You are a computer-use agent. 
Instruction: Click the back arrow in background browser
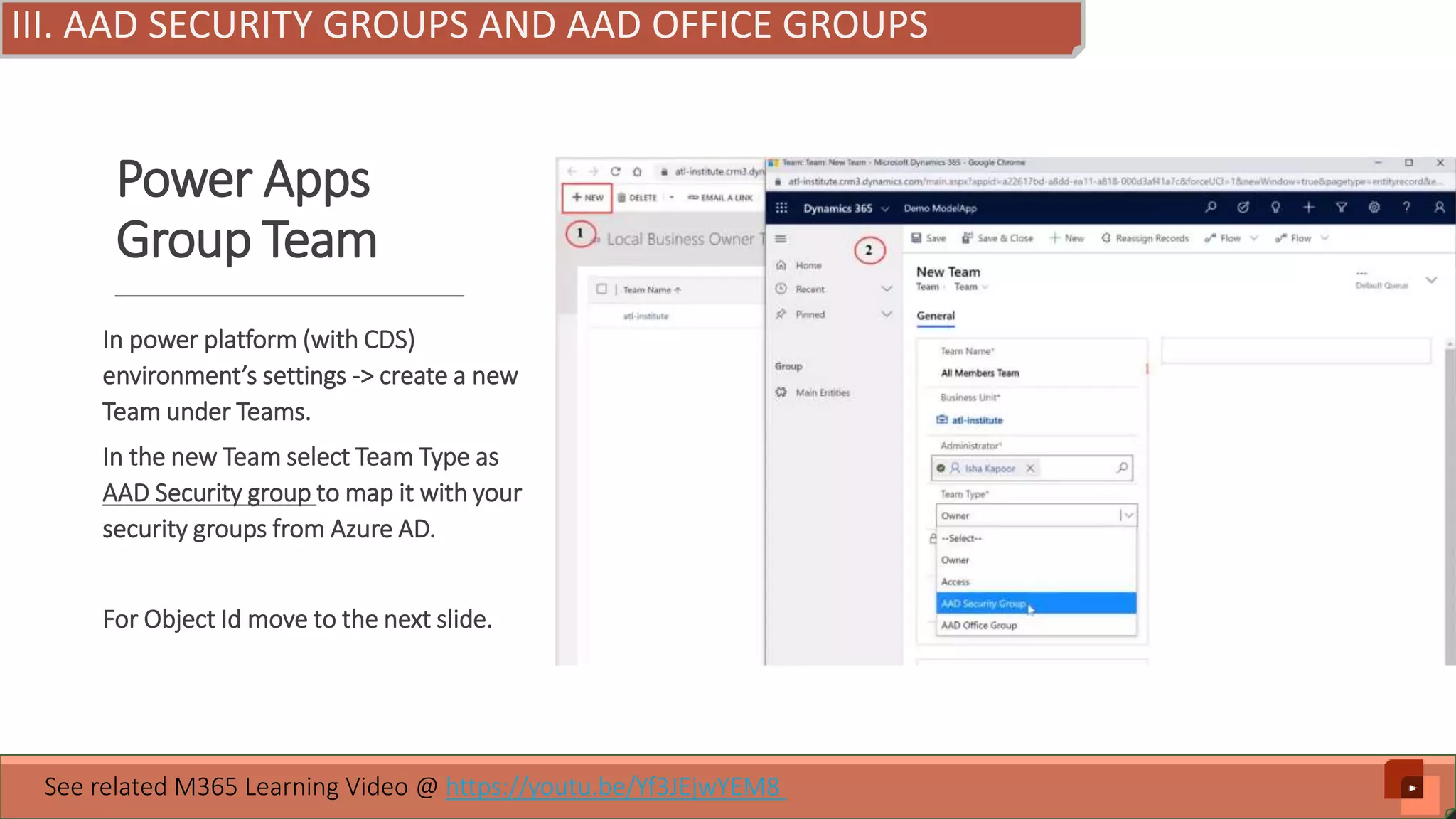point(572,171)
